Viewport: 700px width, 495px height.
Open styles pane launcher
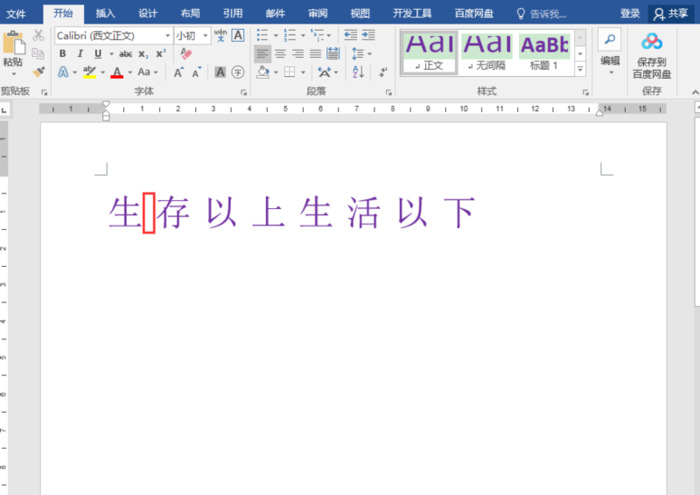tap(585, 92)
